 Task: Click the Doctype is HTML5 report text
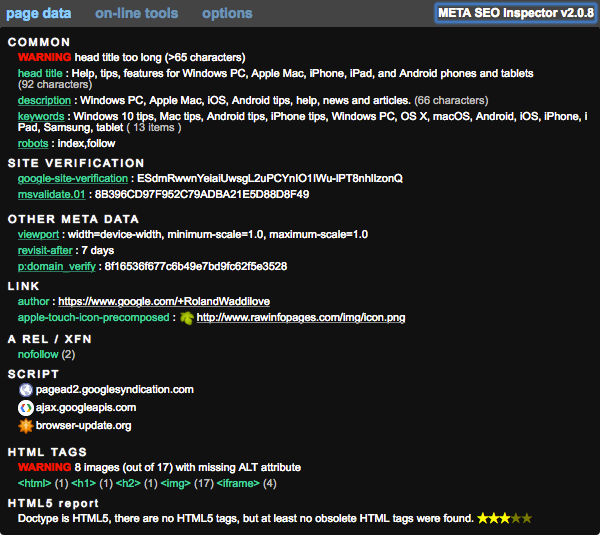246,518
